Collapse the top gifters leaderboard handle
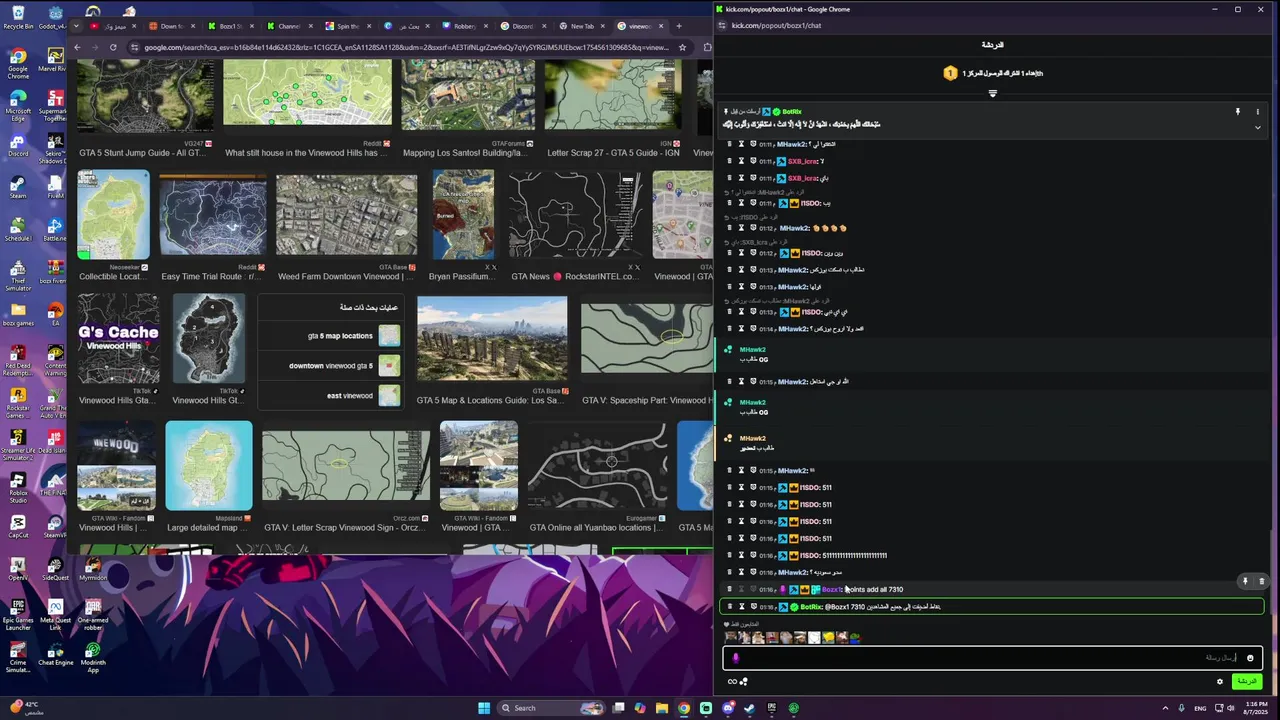The height and width of the screenshot is (720, 1280). tap(992, 94)
